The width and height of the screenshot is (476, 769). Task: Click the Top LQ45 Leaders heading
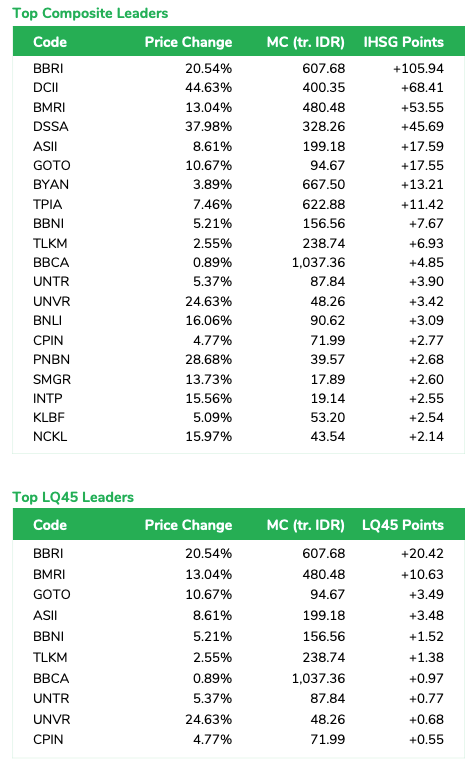(73, 497)
